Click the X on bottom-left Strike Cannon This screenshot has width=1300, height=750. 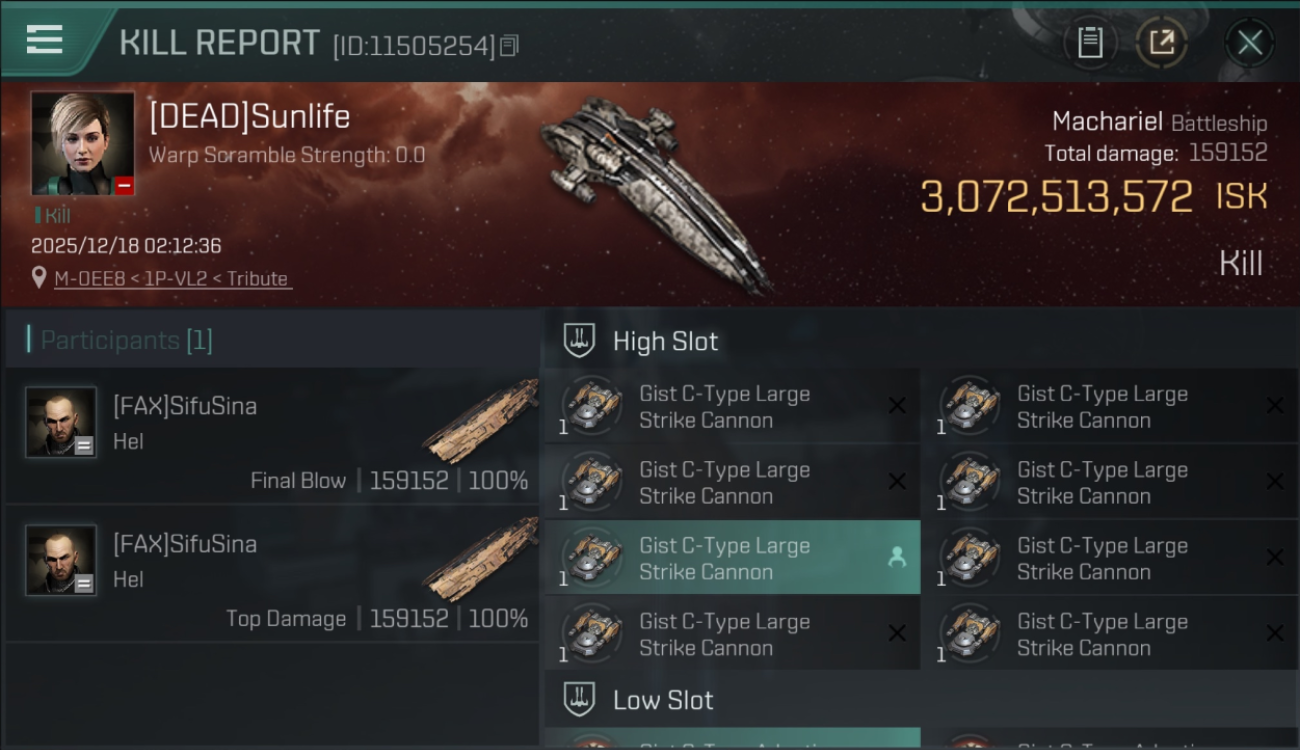pos(897,634)
